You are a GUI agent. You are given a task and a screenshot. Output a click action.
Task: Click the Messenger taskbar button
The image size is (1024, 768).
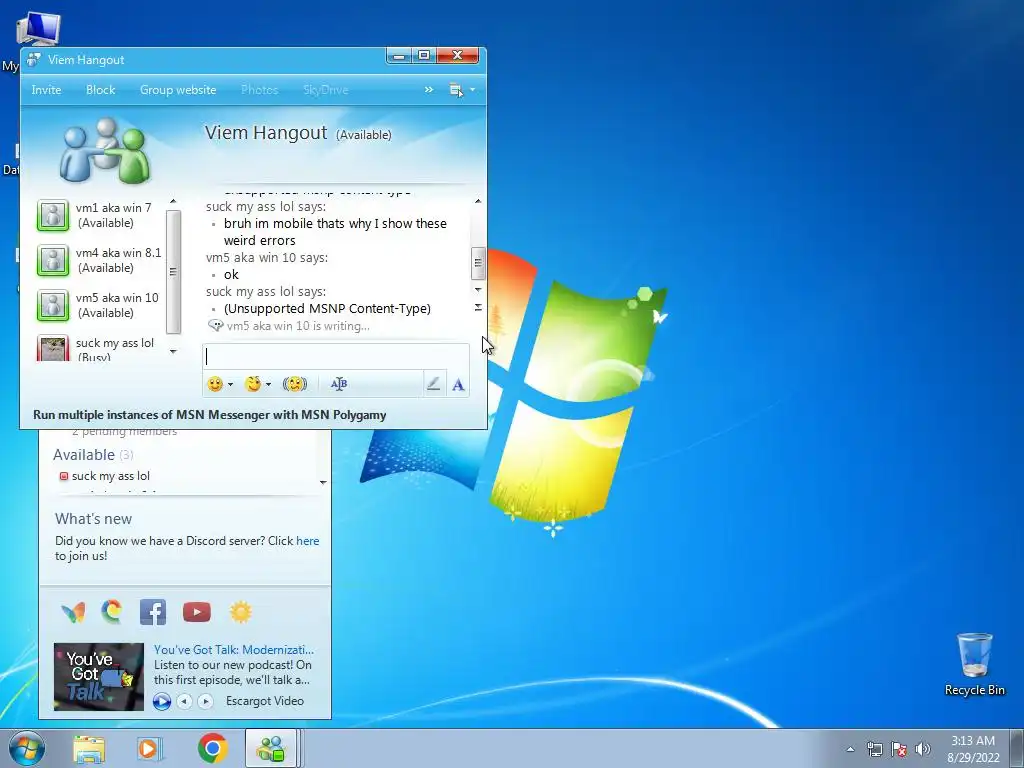click(272, 748)
